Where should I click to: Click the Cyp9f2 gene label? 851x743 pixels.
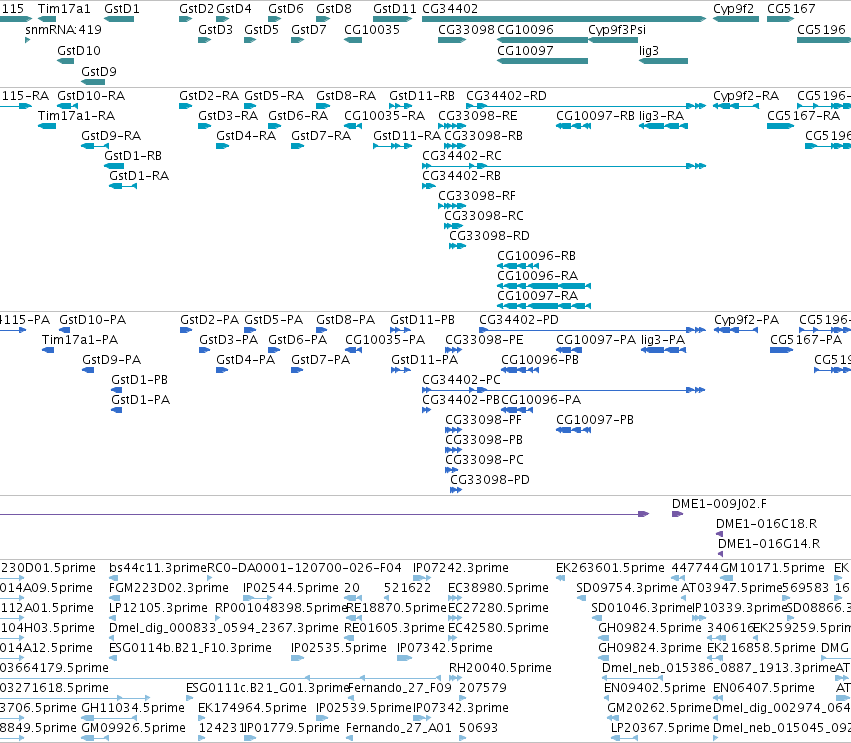733,9
